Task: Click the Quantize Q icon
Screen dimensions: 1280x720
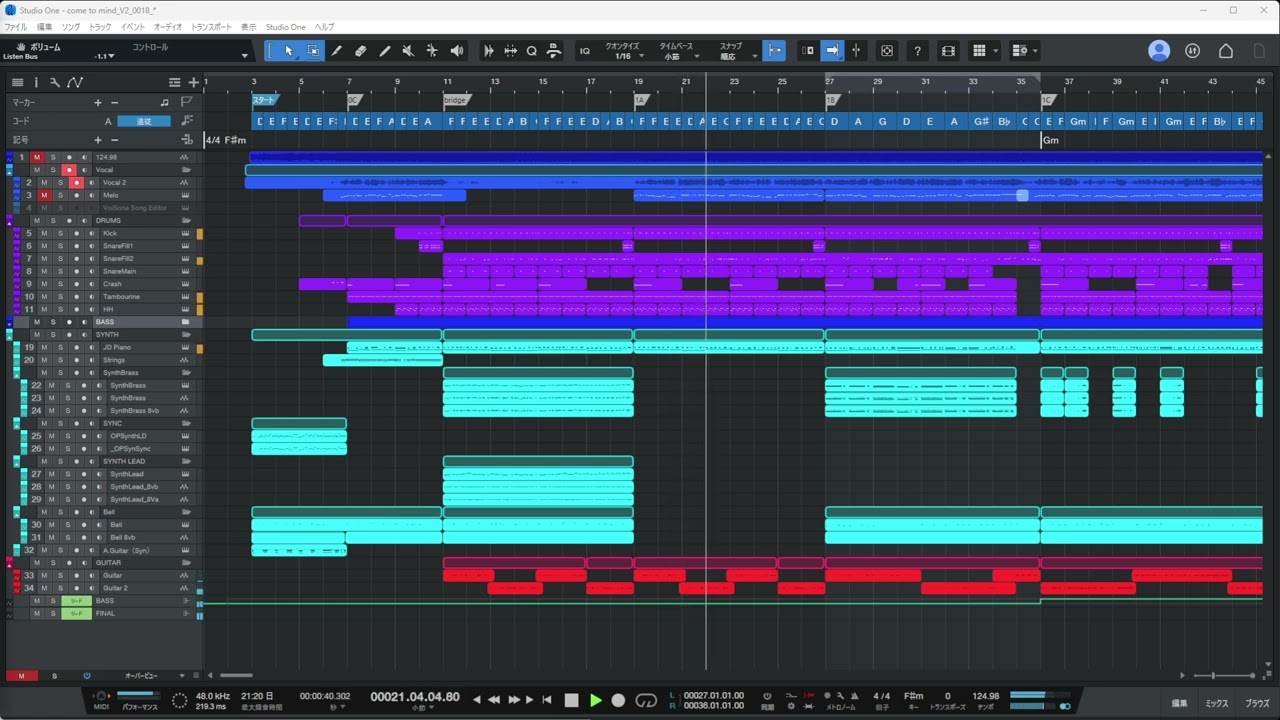Action: (x=532, y=51)
